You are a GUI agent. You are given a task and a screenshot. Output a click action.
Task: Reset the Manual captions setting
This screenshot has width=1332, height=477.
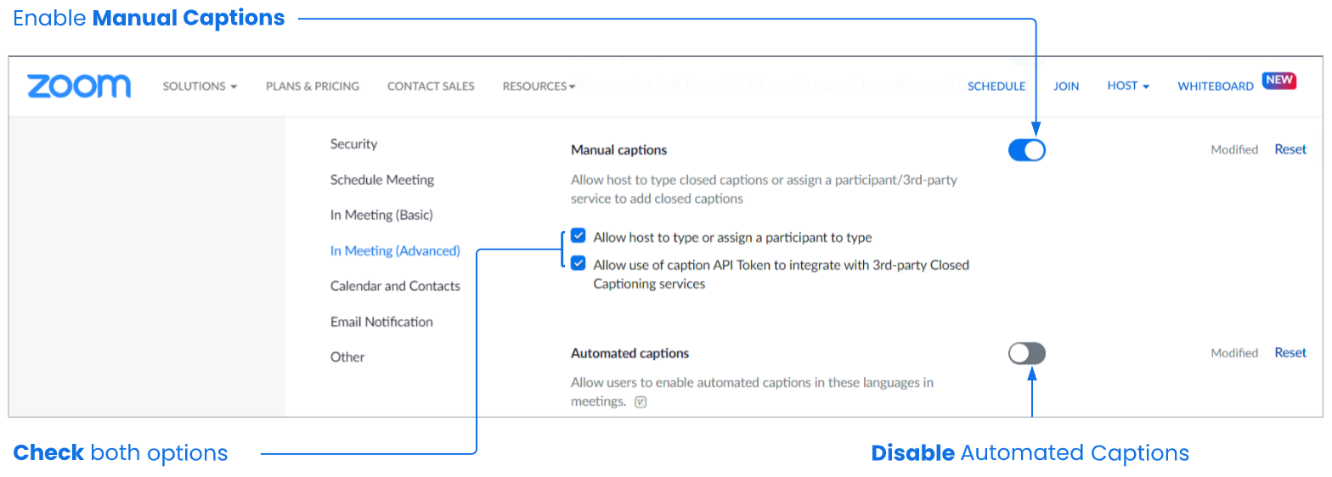1290,150
